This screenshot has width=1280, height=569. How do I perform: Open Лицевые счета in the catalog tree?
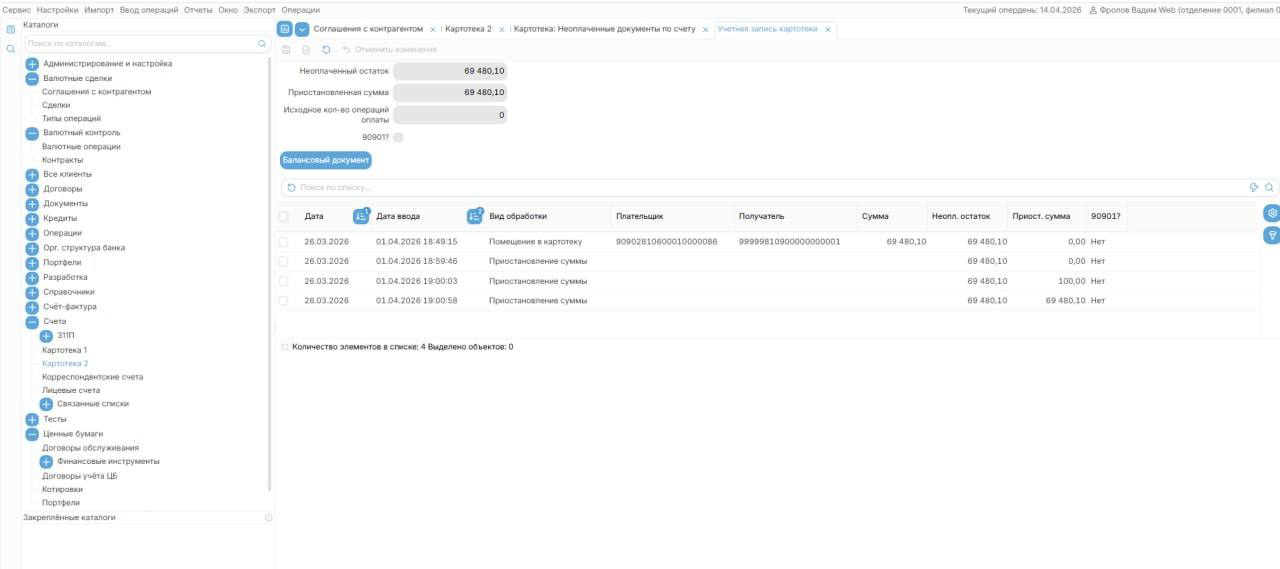tap(71, 390)
